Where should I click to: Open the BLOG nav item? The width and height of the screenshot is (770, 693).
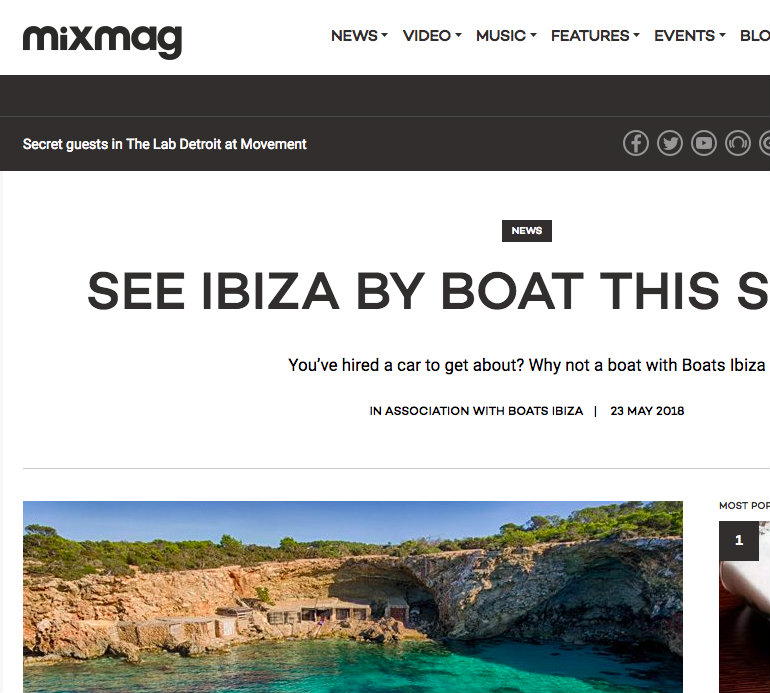755,36
